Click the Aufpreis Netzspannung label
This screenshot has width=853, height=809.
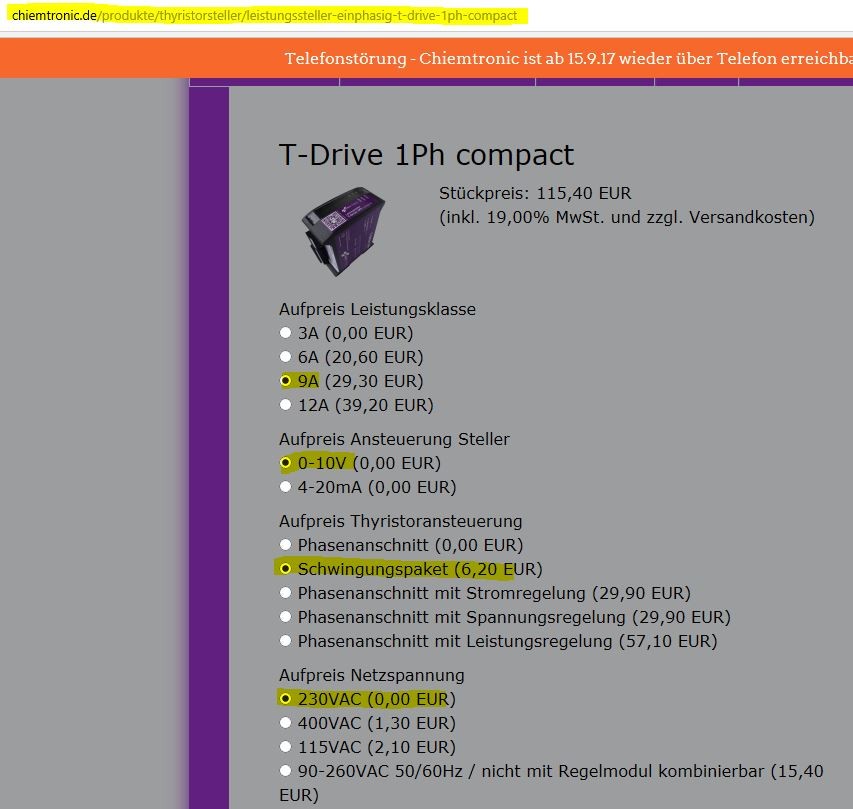coord(372,675)
